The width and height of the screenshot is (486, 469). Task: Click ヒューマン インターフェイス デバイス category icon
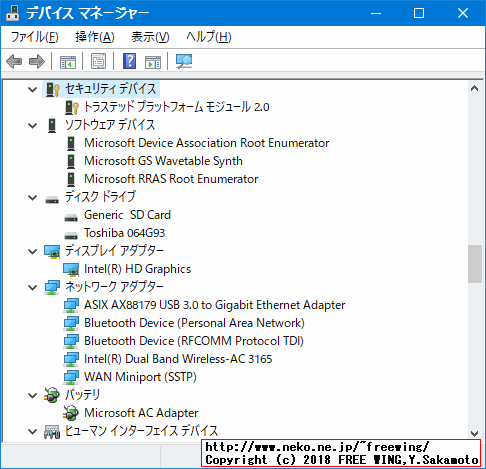pos(52,432)
